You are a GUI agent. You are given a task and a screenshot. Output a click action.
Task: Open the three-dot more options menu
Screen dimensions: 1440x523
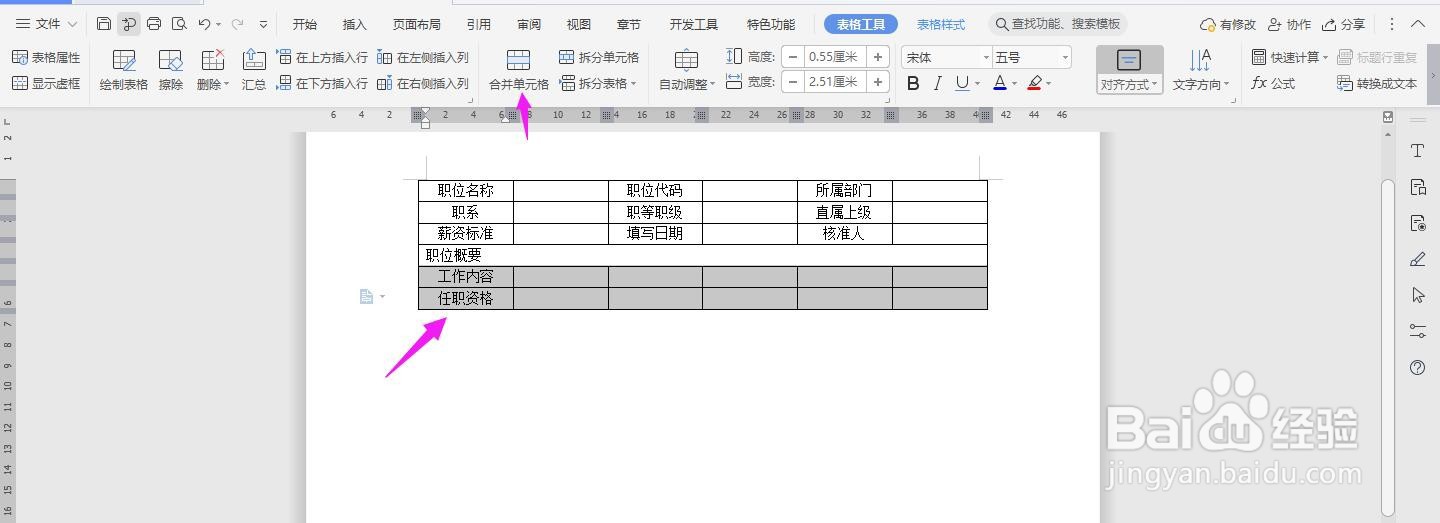pyautogui.click(x=1392, y=24)
